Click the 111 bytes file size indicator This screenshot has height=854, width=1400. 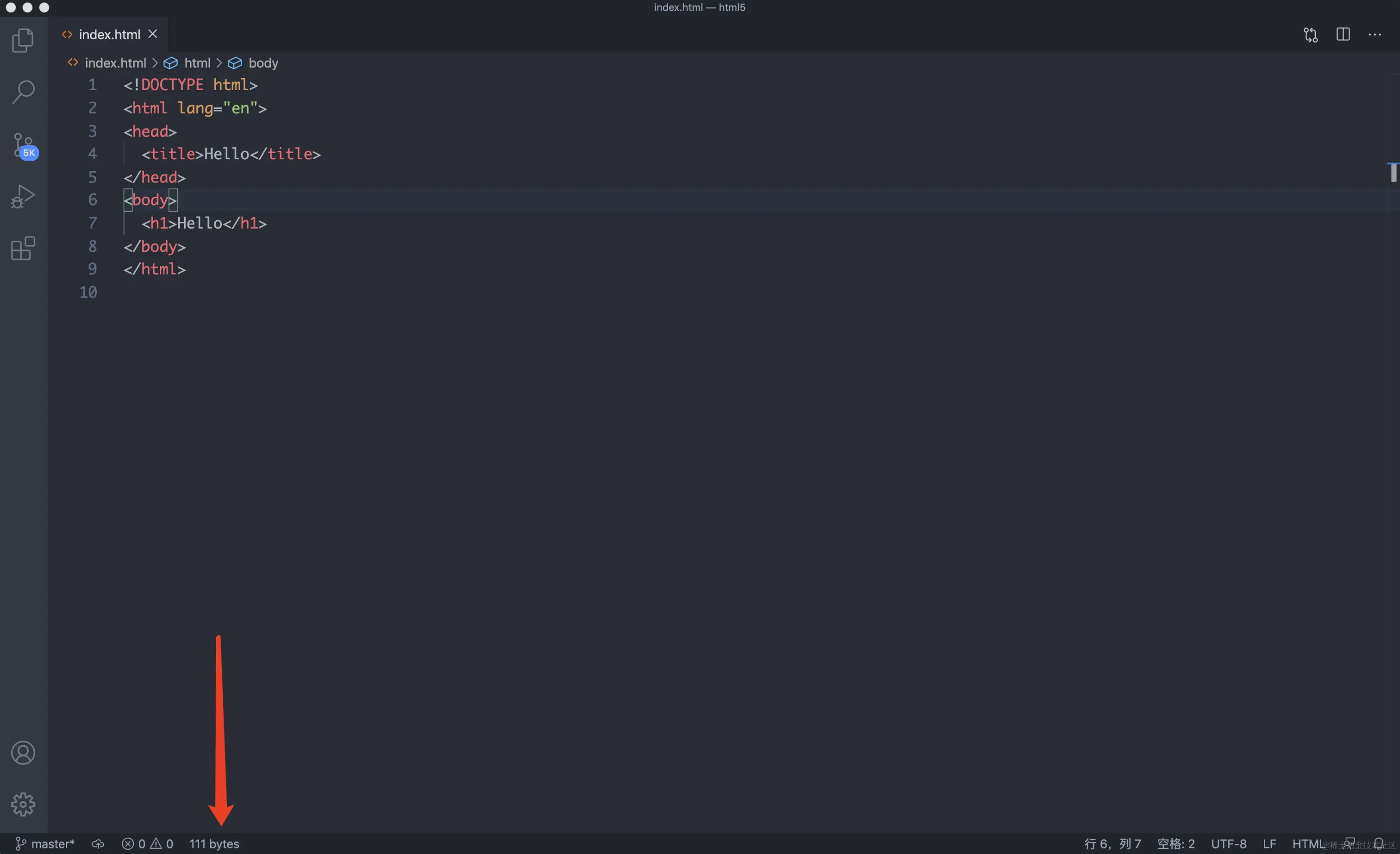click(214, 843)
